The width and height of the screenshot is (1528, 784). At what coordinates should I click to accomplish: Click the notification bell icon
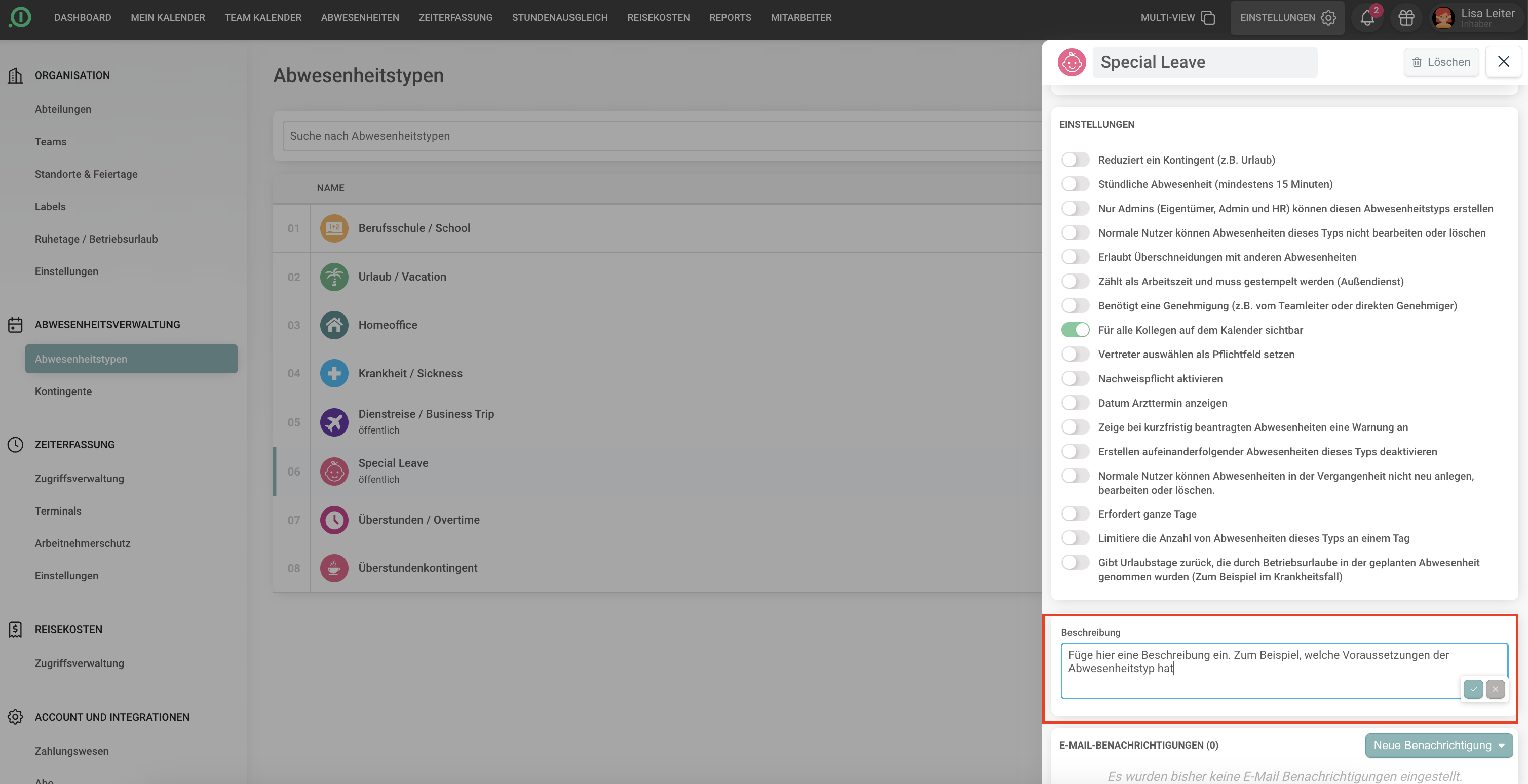click(x=1367, y=18)
